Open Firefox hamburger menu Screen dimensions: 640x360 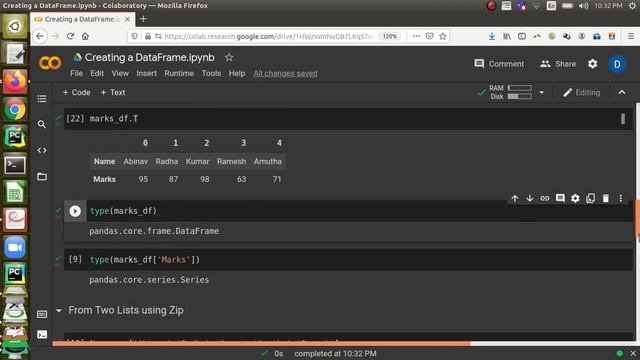coord(631,36)
